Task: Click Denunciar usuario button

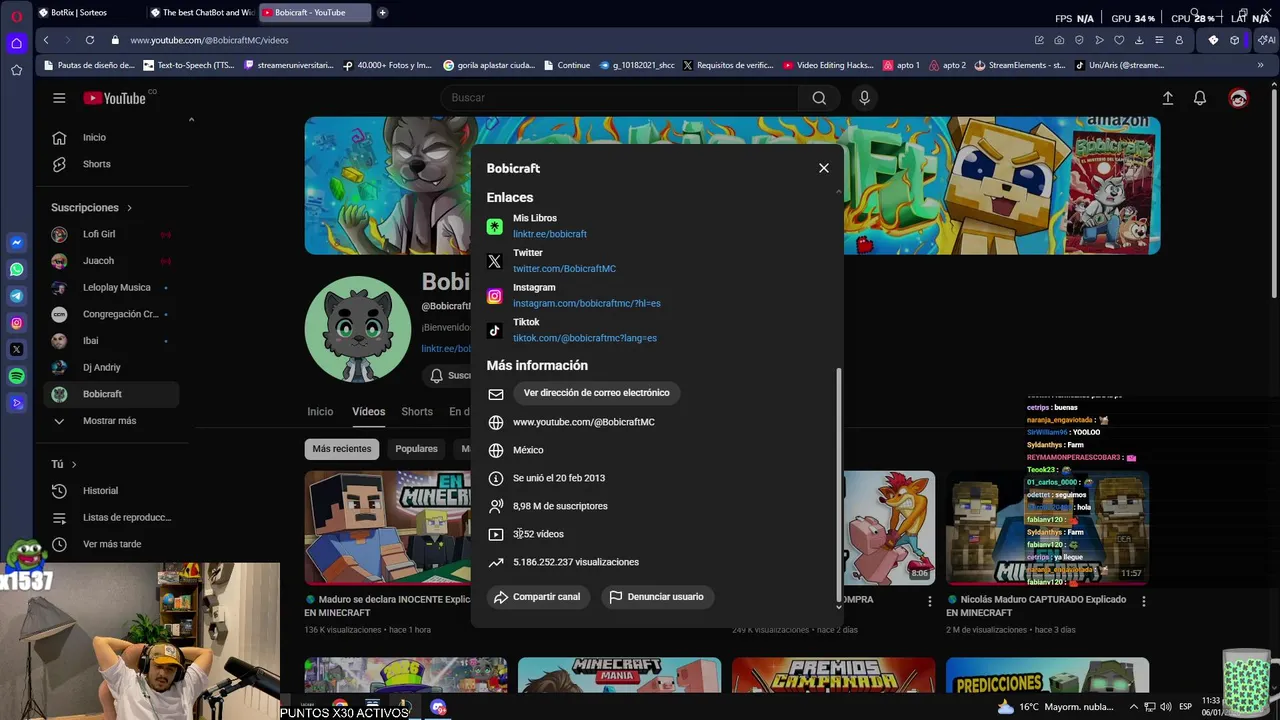Action: click(x=656, y=597)
